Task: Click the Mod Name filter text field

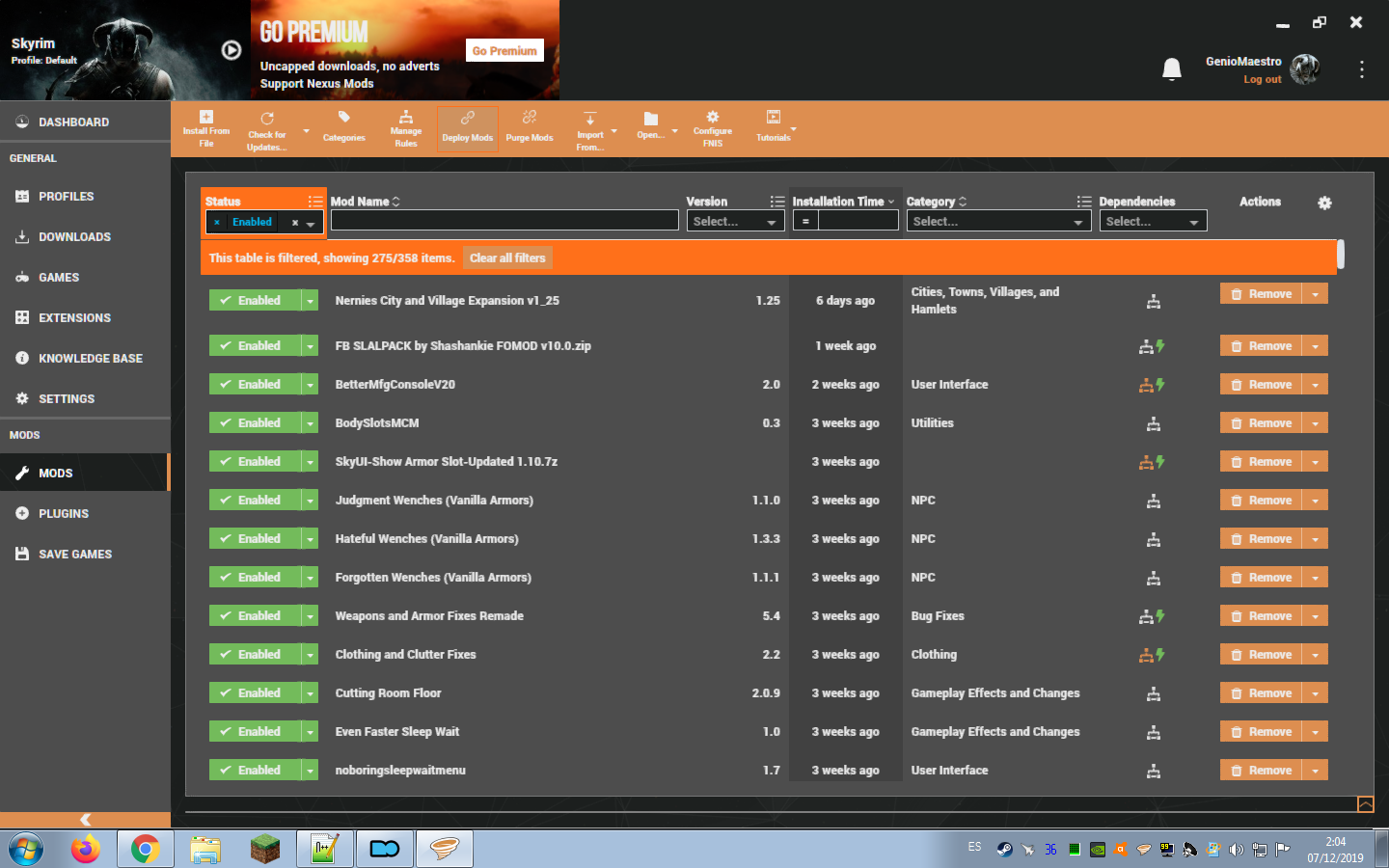Action: click(504, 221)
